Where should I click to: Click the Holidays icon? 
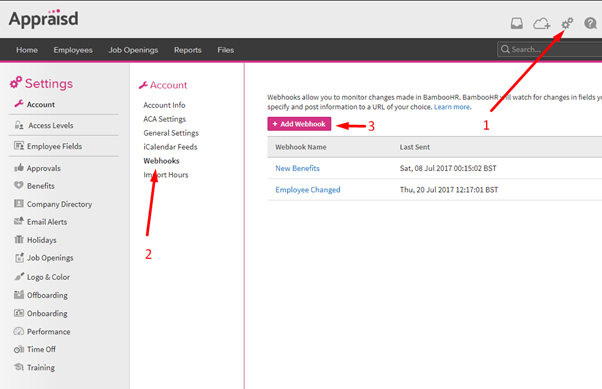[19, 239]
